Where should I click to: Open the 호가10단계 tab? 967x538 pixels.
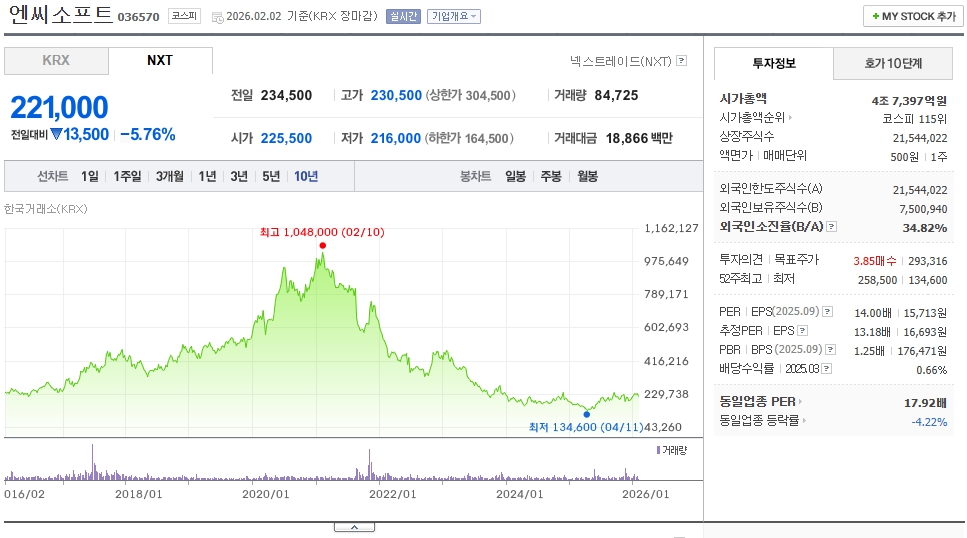coord(893,63)
